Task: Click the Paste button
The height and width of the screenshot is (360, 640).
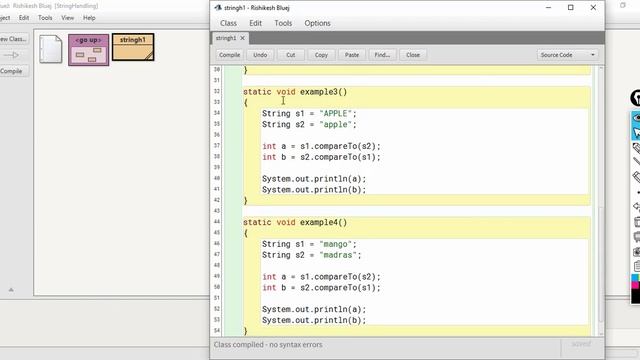Action: coord(352,55)
